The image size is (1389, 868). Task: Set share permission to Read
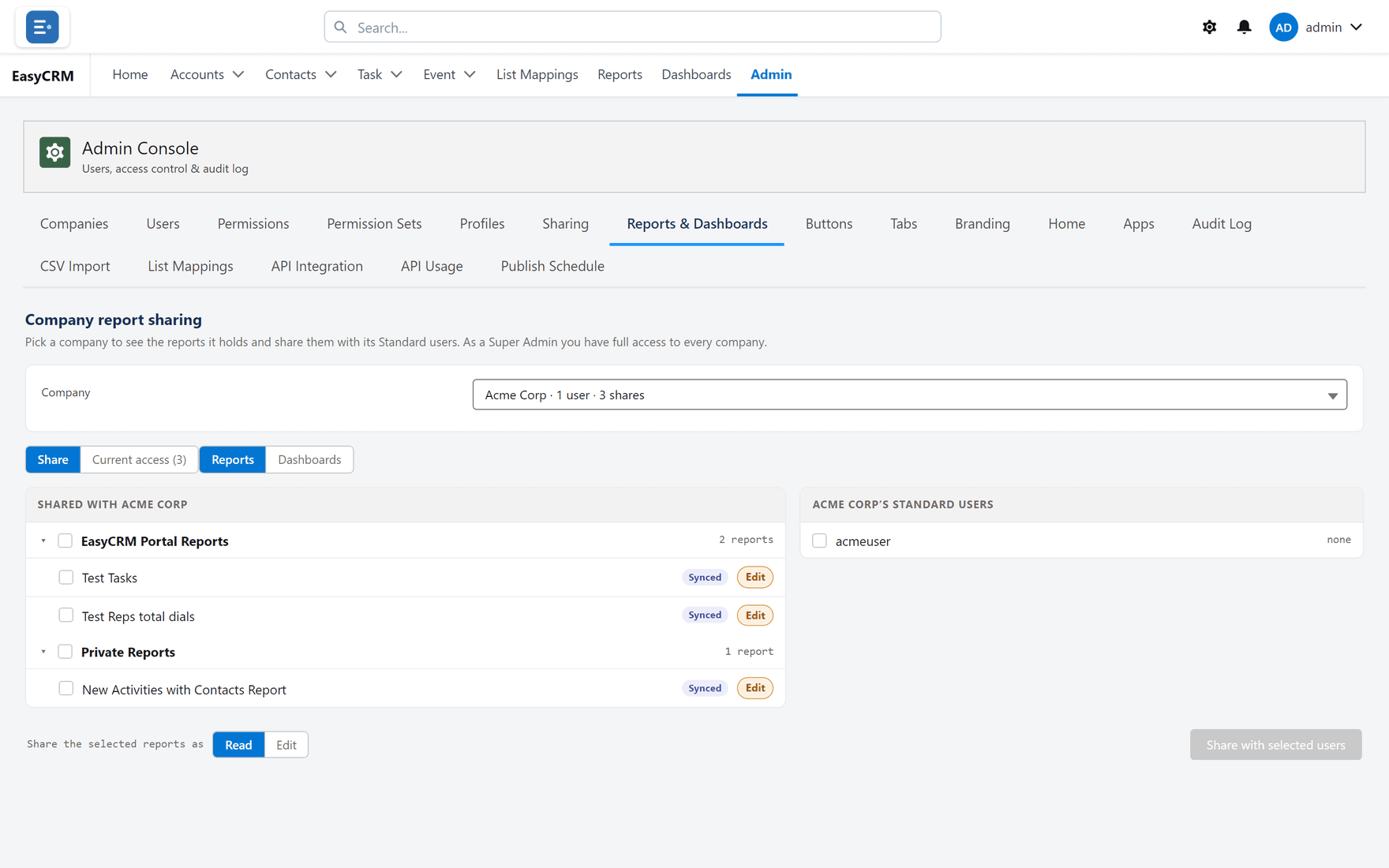tap(238, 745)
